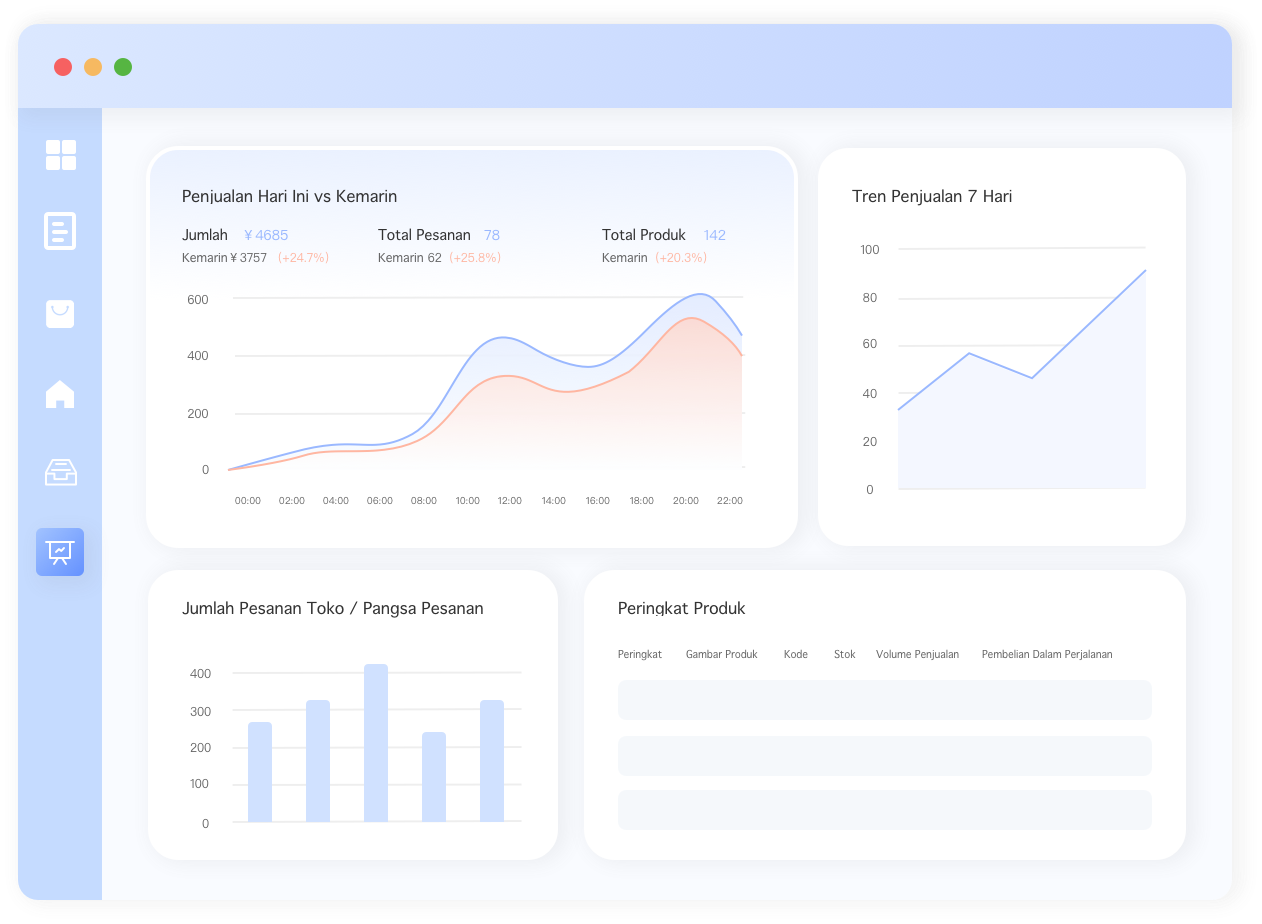Select the Jumlah value ¥ 4685
The width and height of the screenshot is (1262, 924).
click(x=266, y=235)
